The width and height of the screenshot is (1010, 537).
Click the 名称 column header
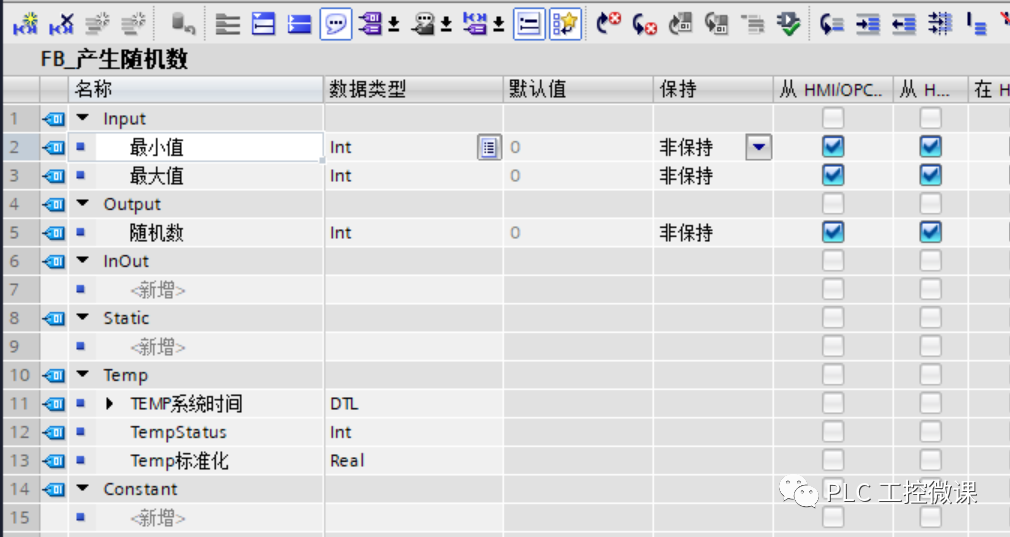(196, 89)
